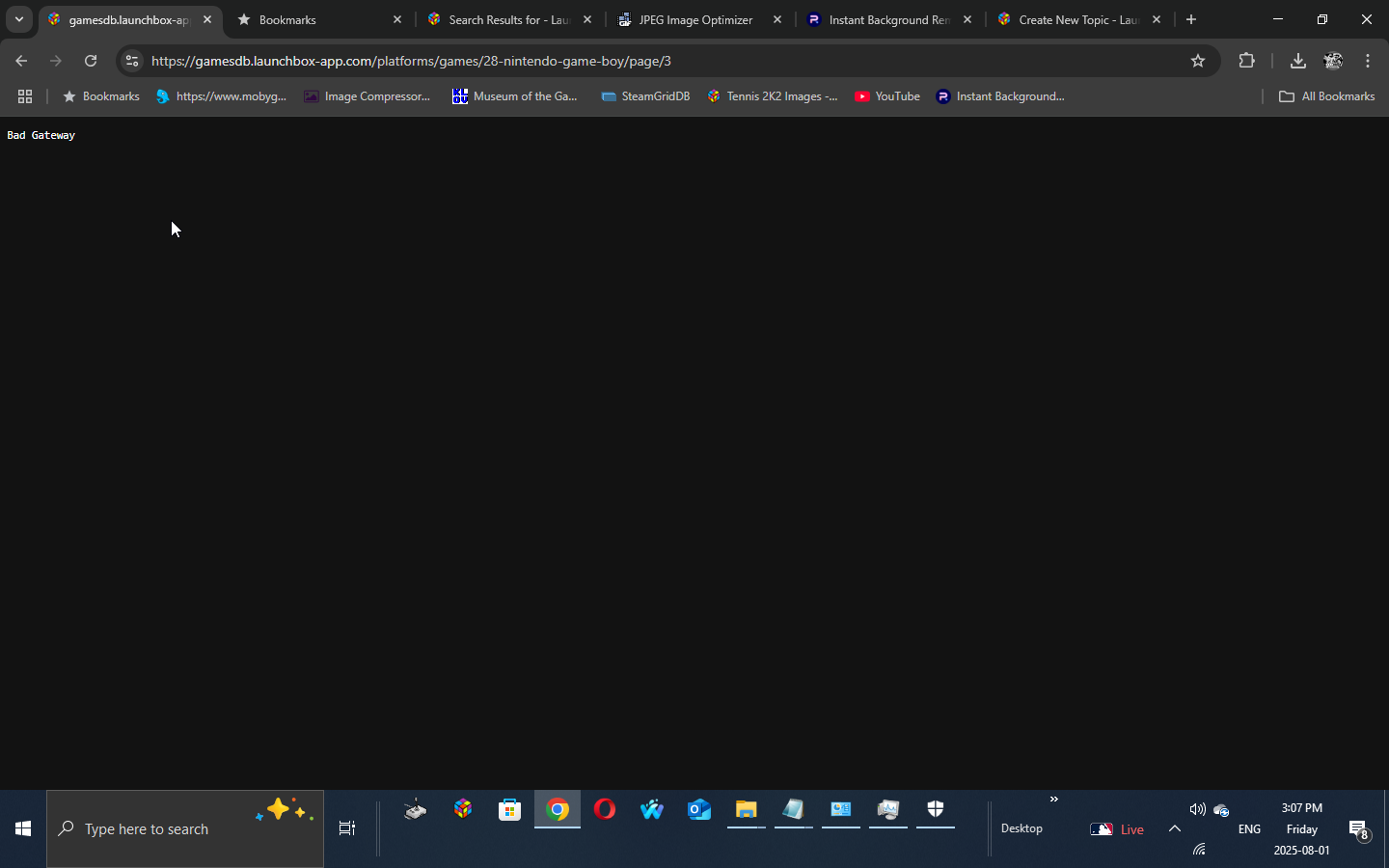Close the Instant Background Remover tab
The width and height of the screenshot is (1389, 868).
pos(967,19)
